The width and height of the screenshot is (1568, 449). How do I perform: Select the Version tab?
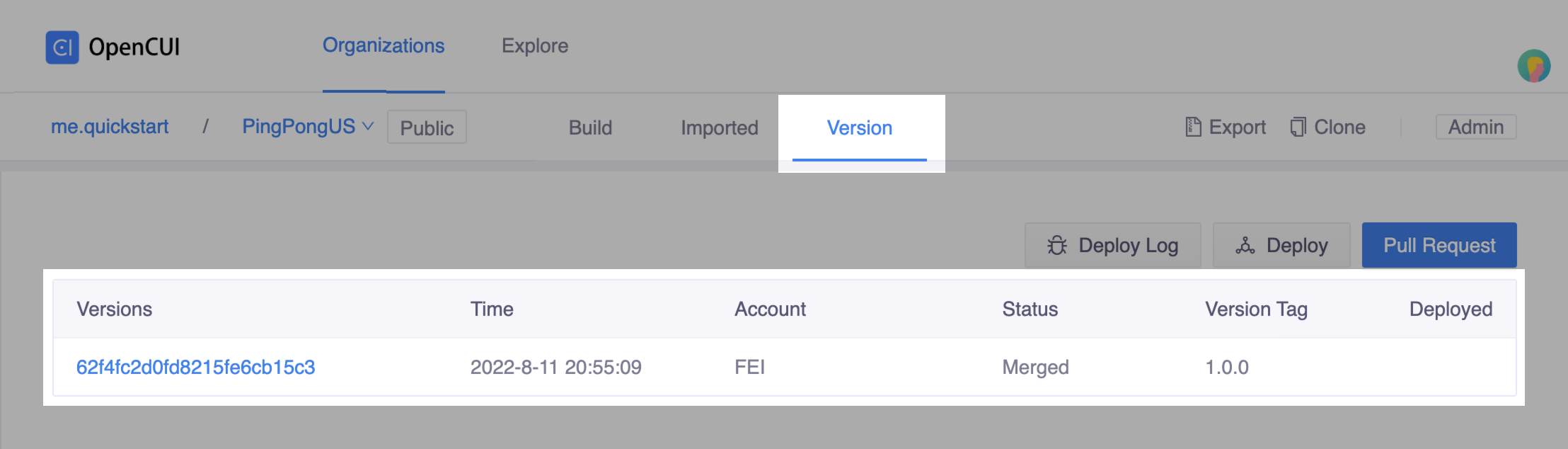(x=860, y=127)
